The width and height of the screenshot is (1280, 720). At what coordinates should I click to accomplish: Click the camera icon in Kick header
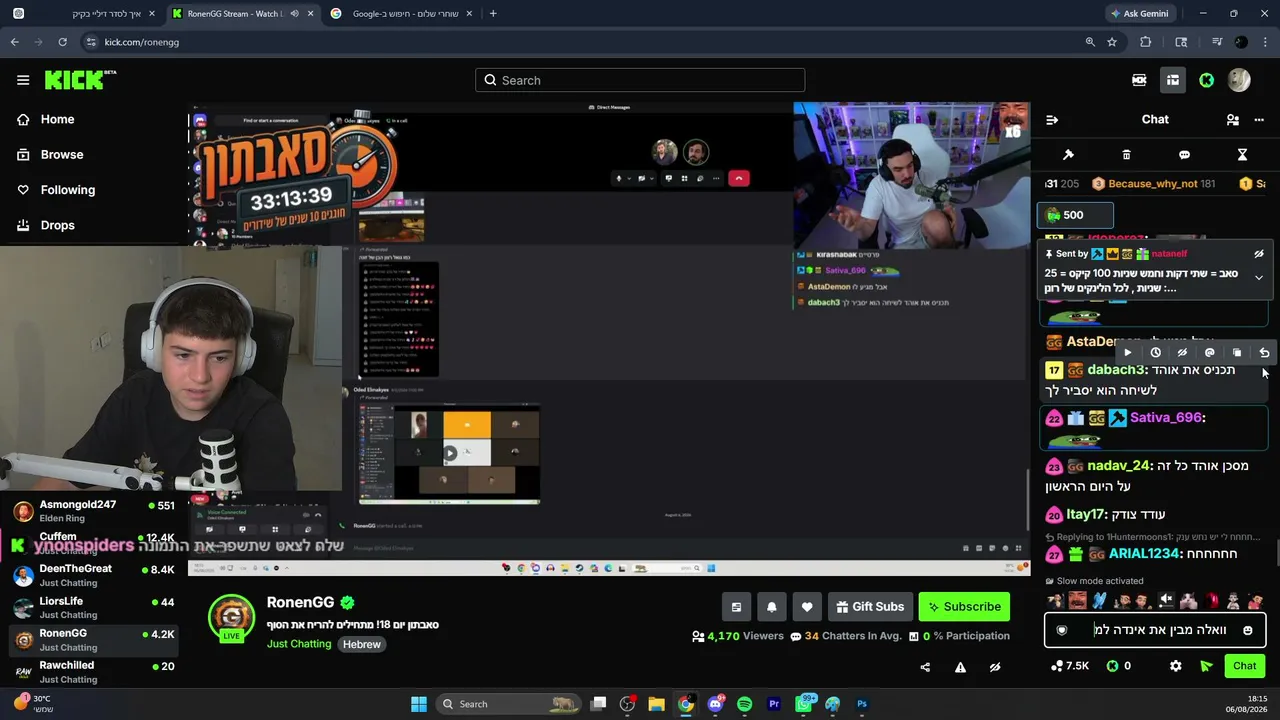(x=1139, y=80)
